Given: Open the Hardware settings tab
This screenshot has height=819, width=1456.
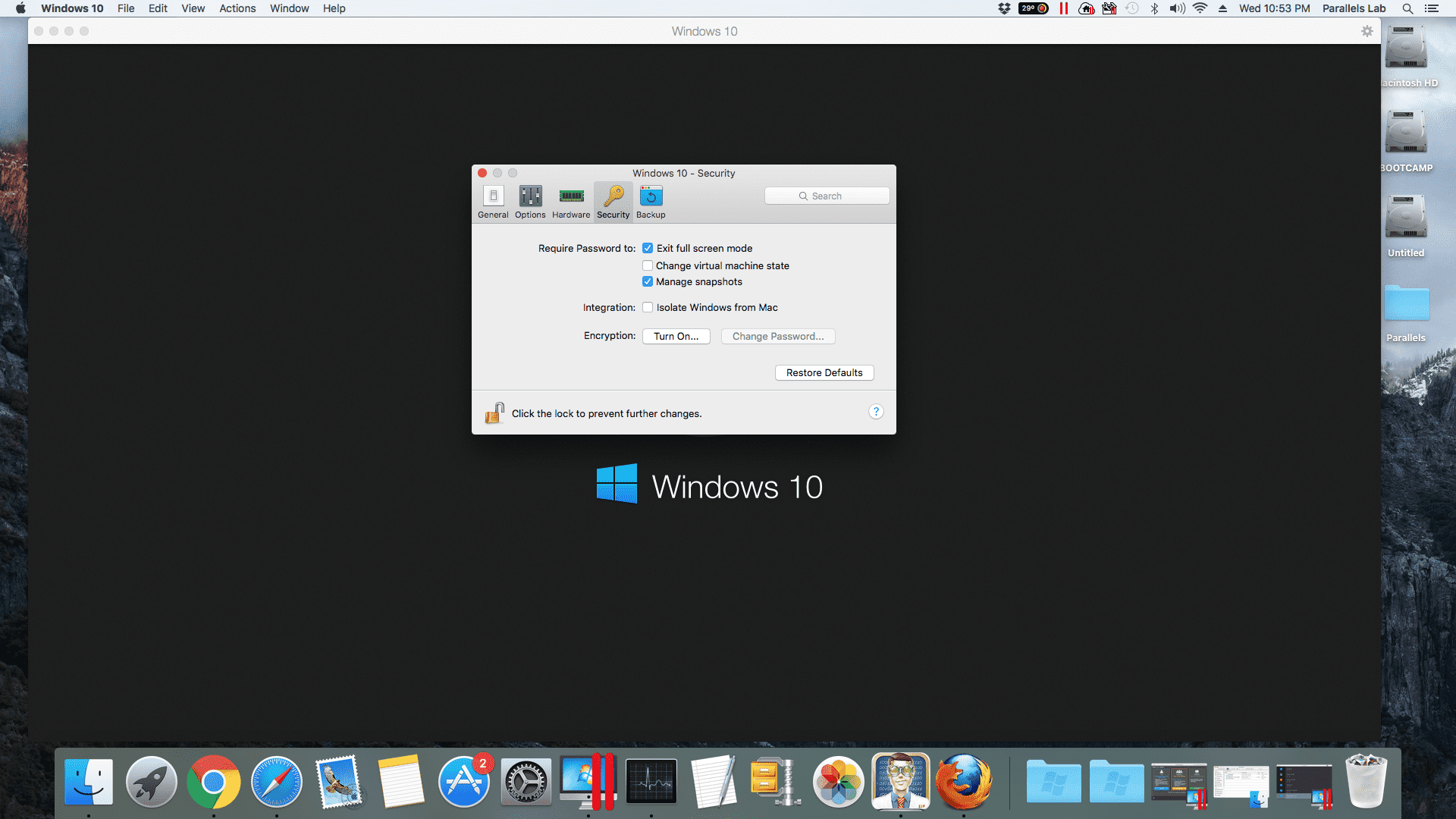Looking at the screenshot, I should click(571, 202).
